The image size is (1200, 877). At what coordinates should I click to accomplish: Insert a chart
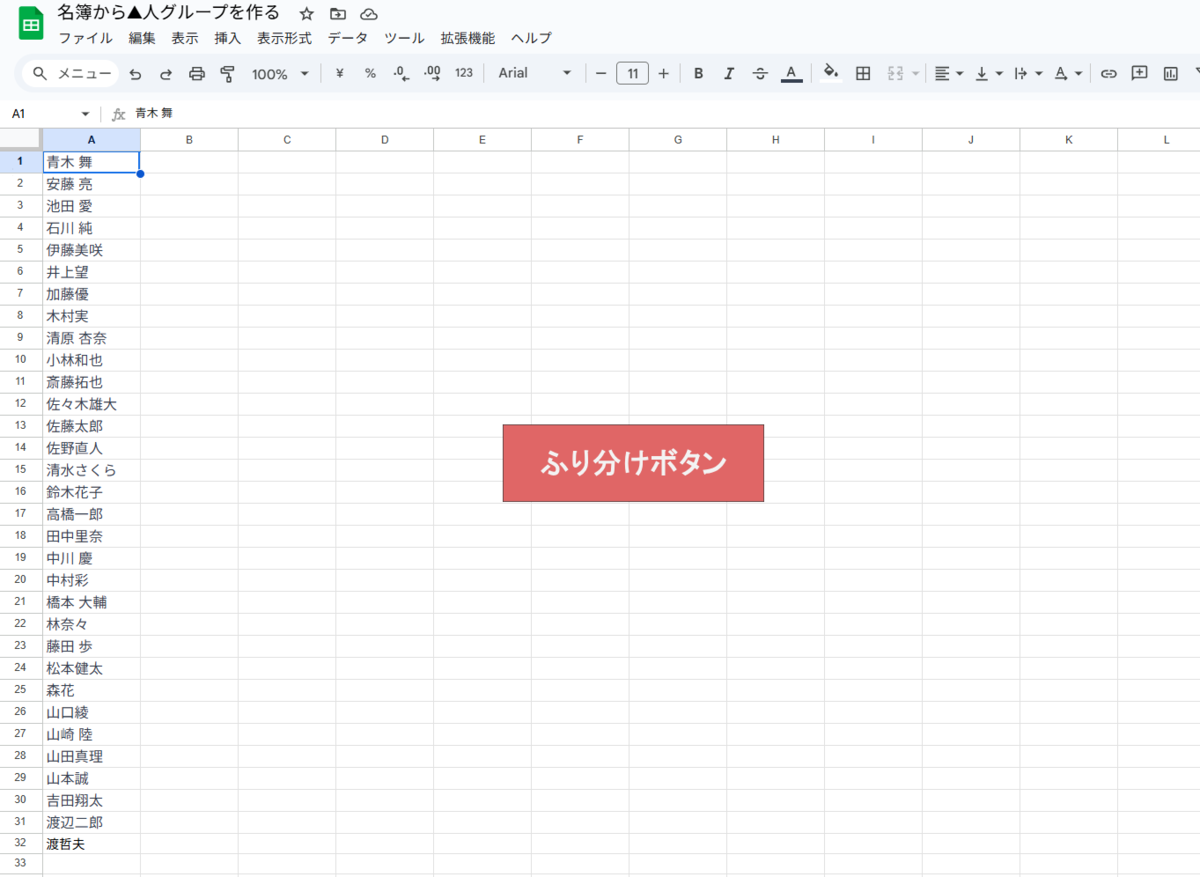(x=1170, y=73)
